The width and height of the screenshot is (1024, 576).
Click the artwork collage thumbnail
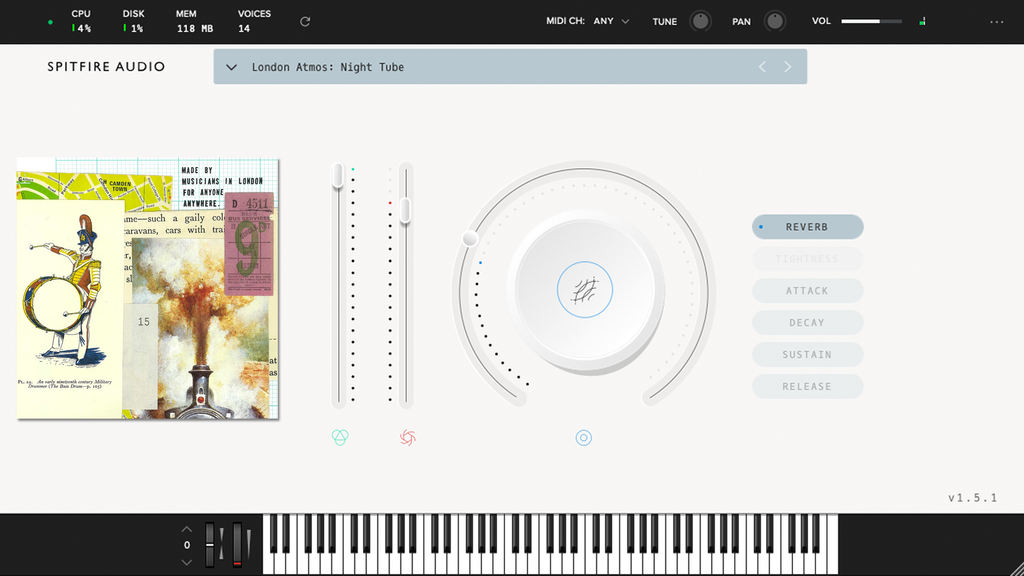click(147, 290)
